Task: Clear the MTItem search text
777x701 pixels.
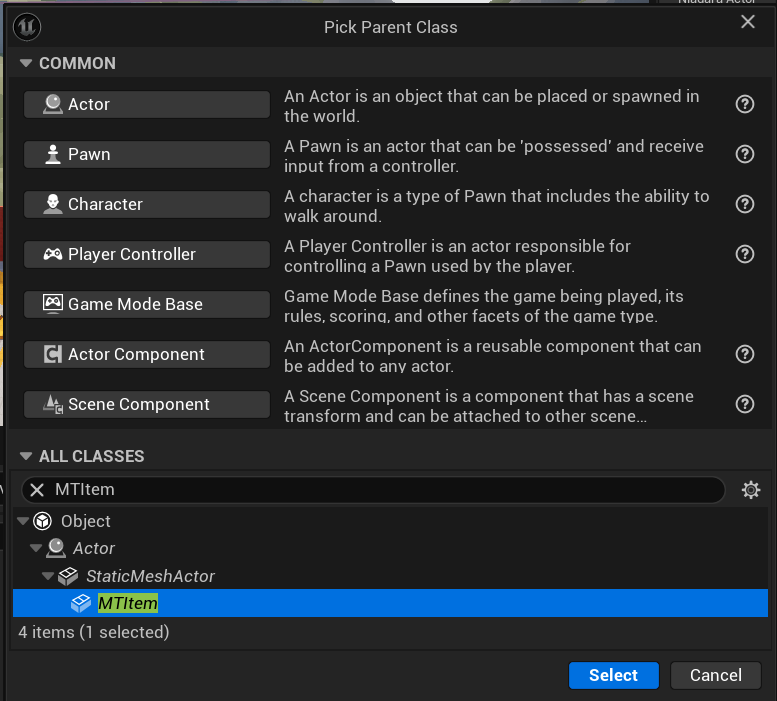Action: point(37,490)
